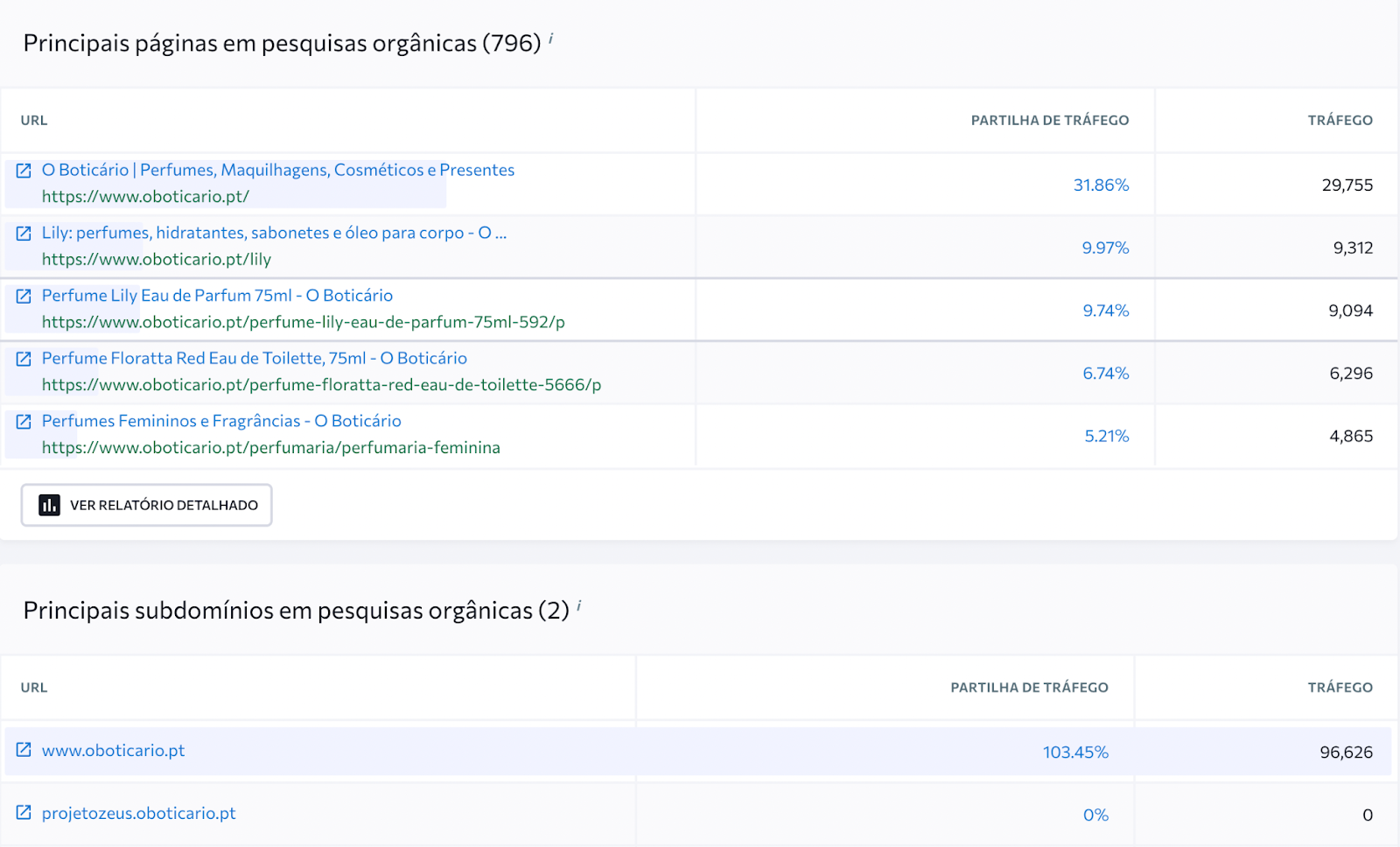Screen dimensions: 1400x847
Task: Click the 6.74% traffic share value
Action: (x=1106, y=373)
